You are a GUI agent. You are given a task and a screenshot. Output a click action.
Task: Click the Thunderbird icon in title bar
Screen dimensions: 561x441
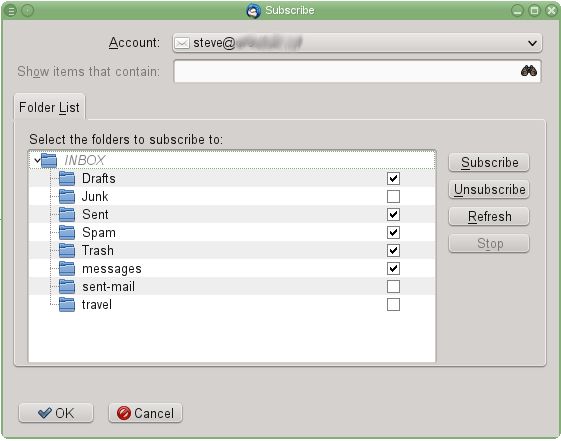(x=253, y=11)
